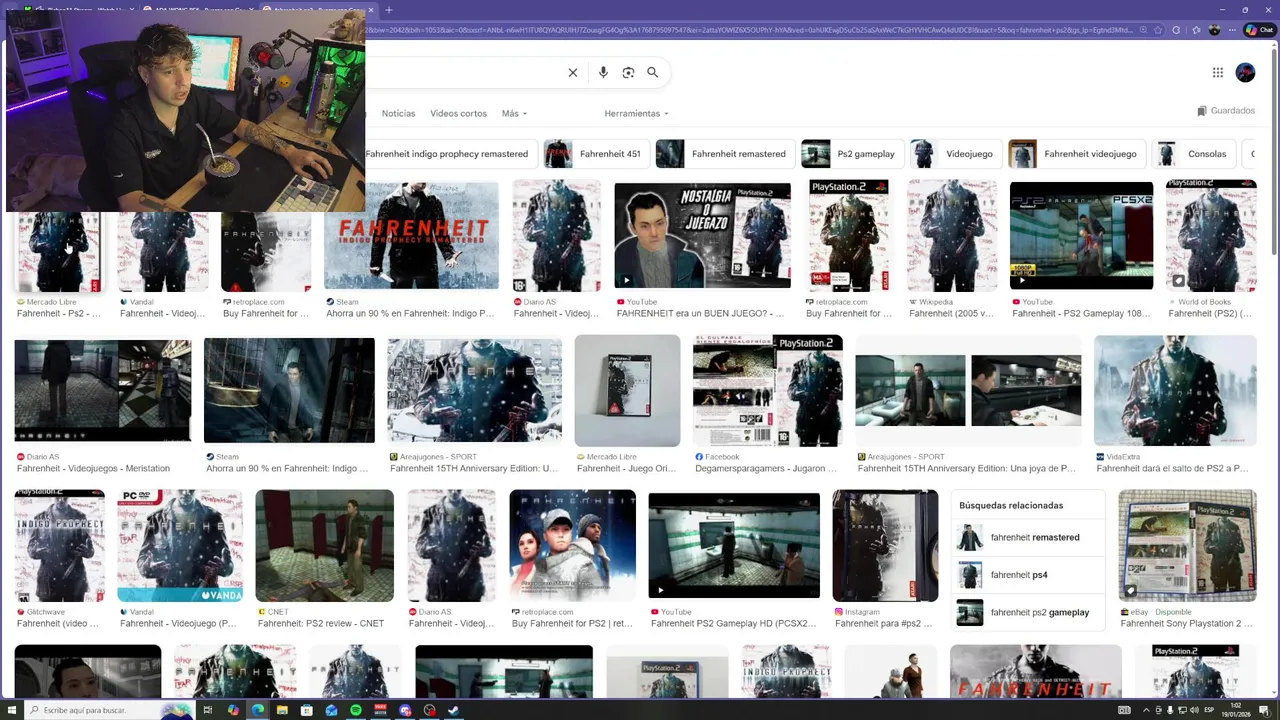This screenshot has height=720, width=1280.
Task: Select the Videojuego filter chip
Action: (955, 154)
